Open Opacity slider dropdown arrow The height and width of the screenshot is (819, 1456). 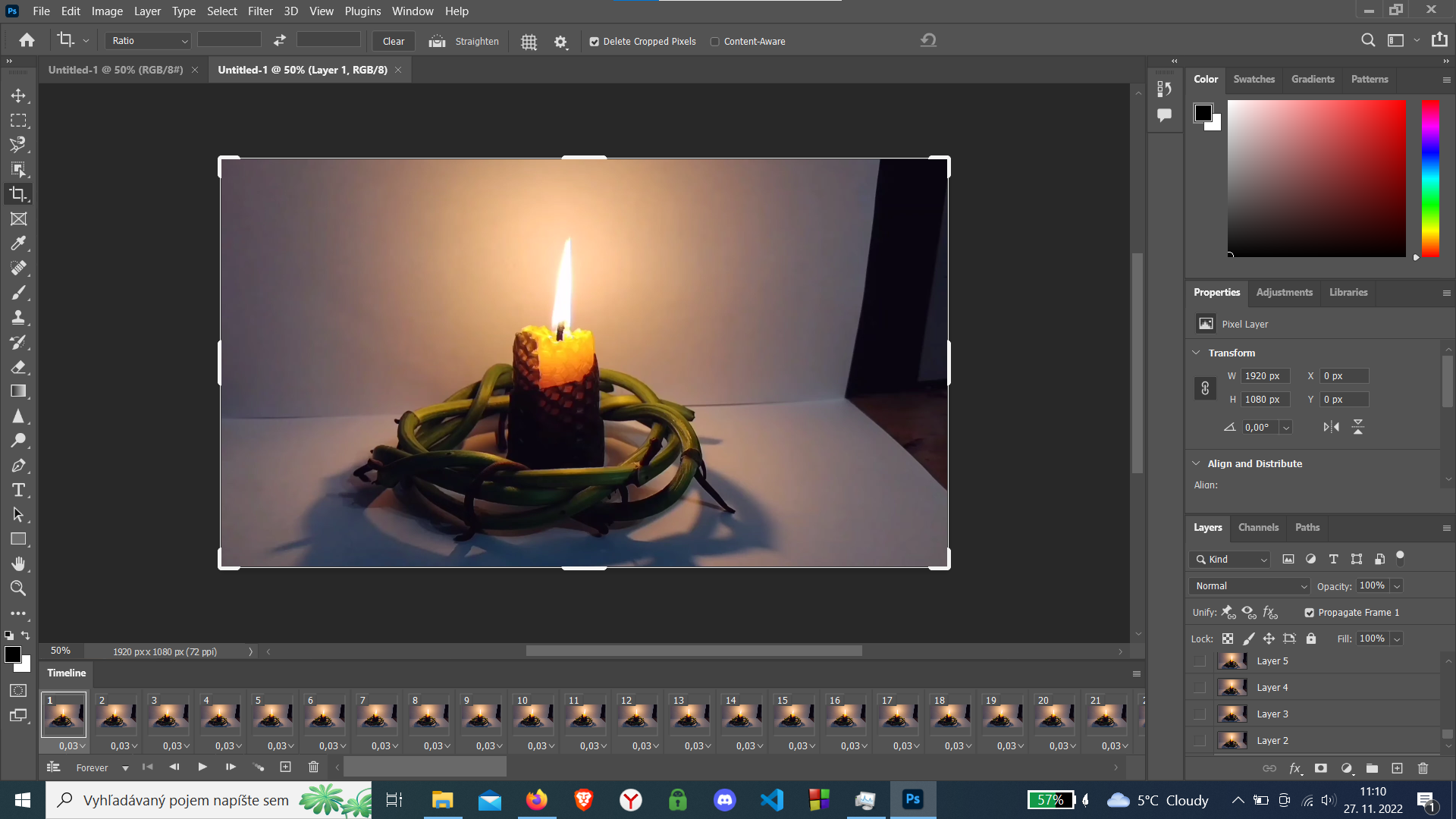(x=1397, y=586)
